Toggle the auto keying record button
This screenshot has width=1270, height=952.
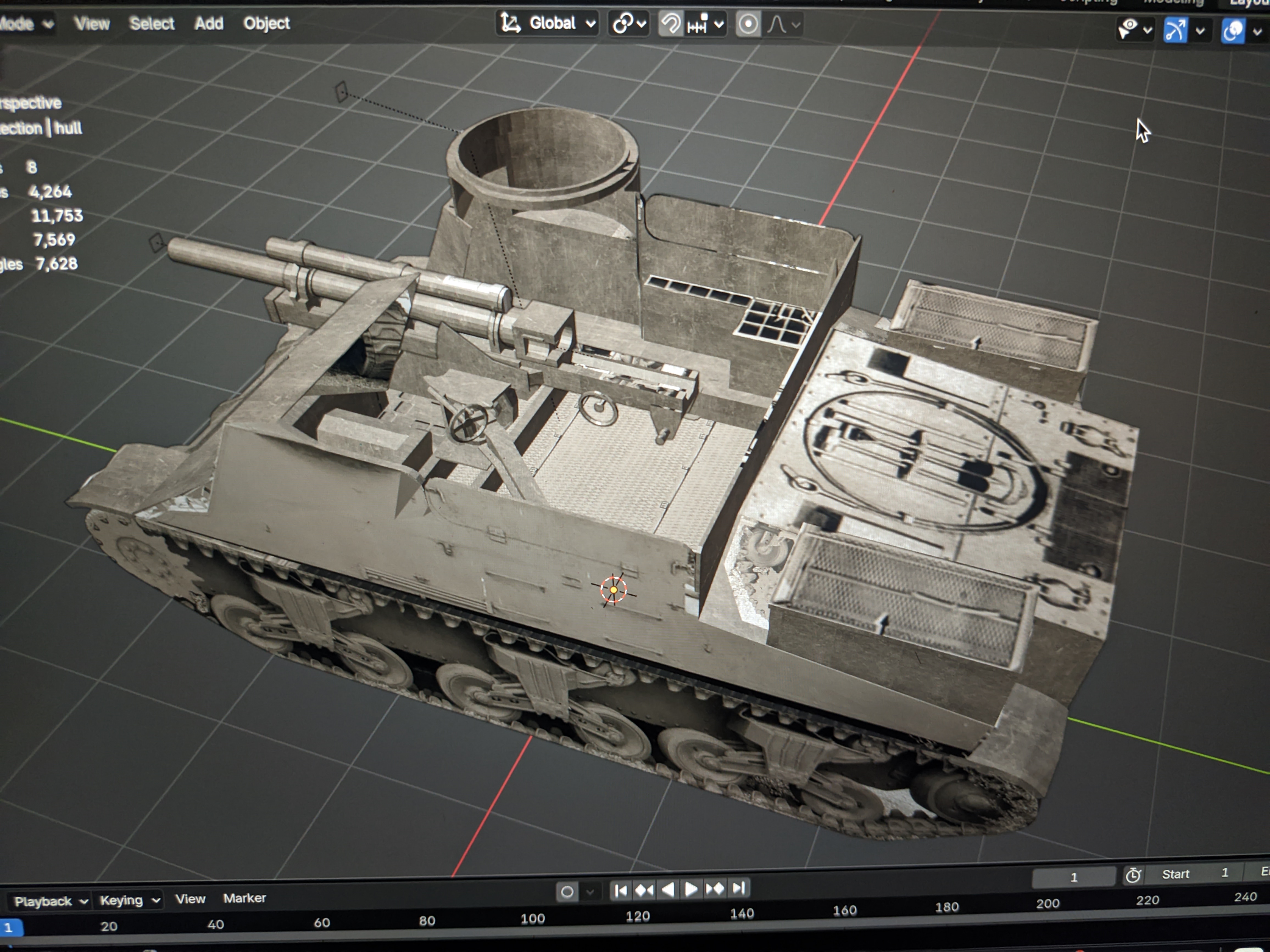tap(567, 892)
